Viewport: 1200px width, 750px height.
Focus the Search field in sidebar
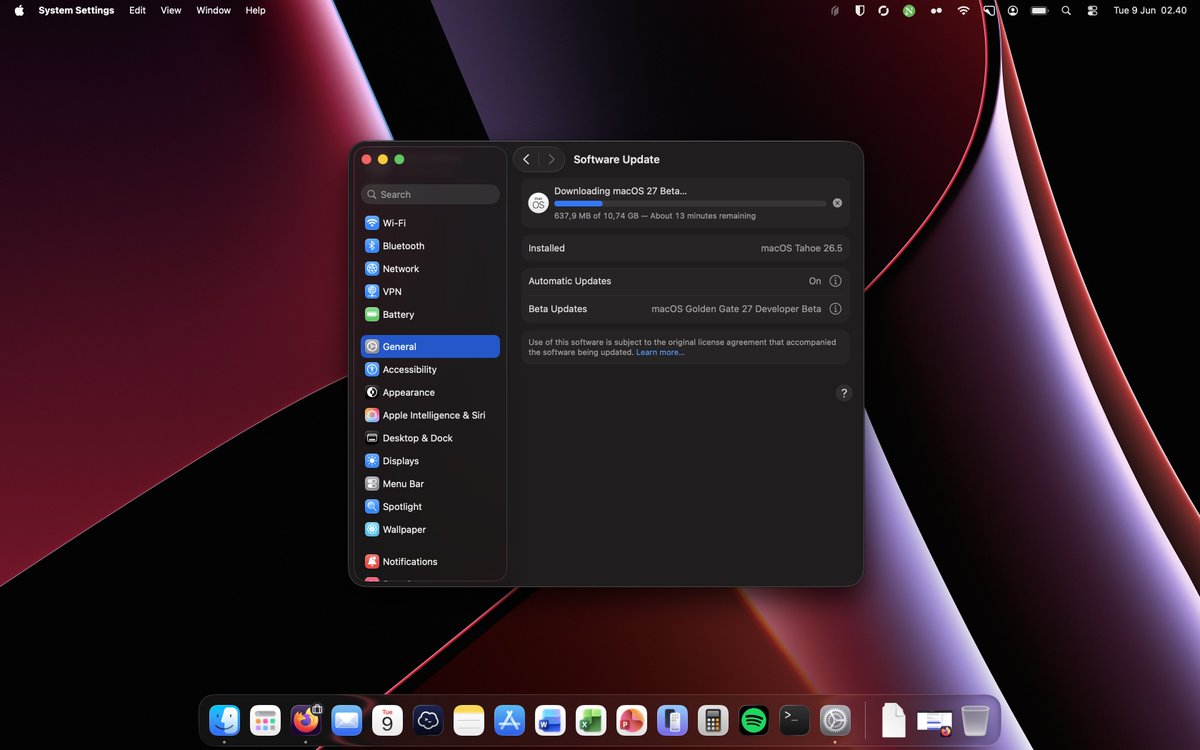[x=430, y=195]
